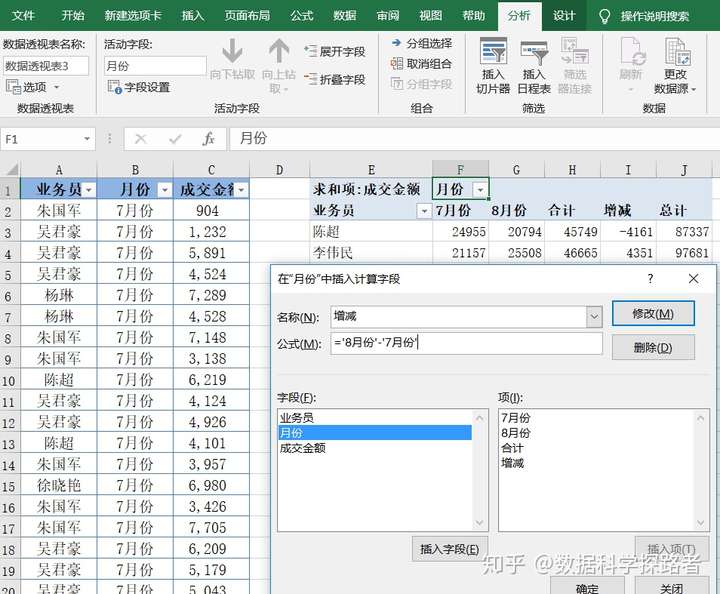Open the 视图 ribbon tab
This screenshot has height=594, width=720.
(x=431, y=16)
